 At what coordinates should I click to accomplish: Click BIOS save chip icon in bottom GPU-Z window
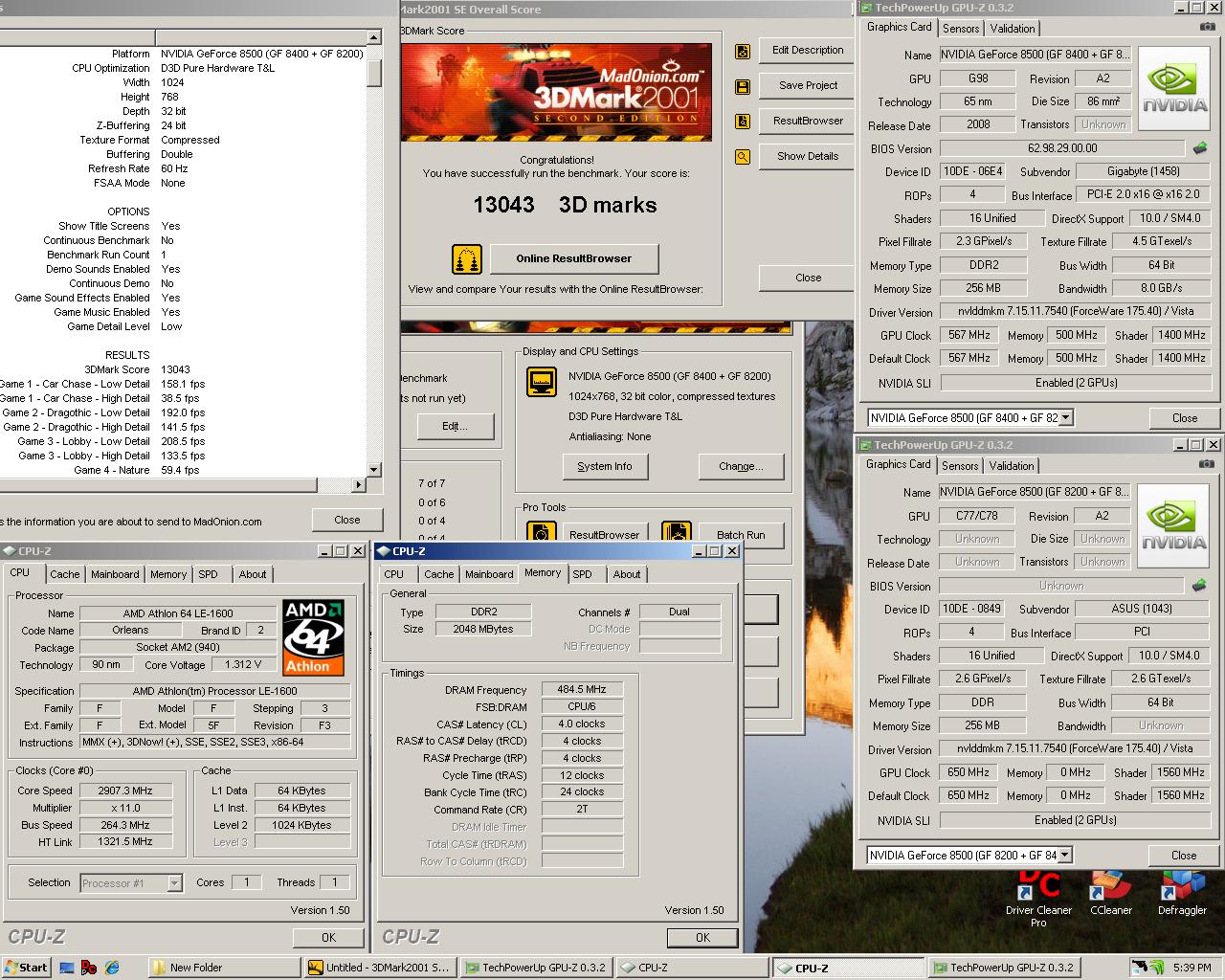tap(1200, 585)
